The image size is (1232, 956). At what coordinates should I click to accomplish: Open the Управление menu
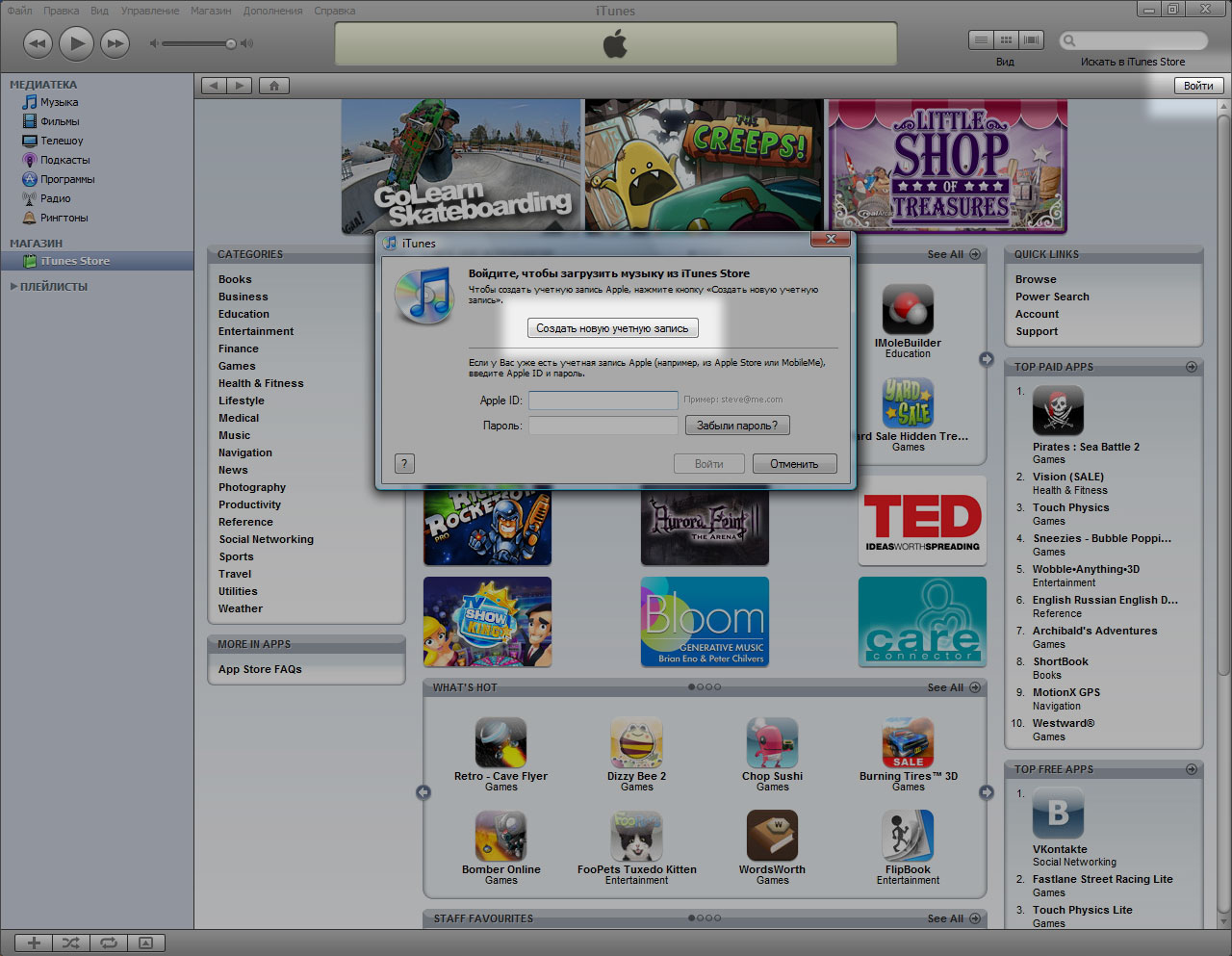[x=150, y=11]
